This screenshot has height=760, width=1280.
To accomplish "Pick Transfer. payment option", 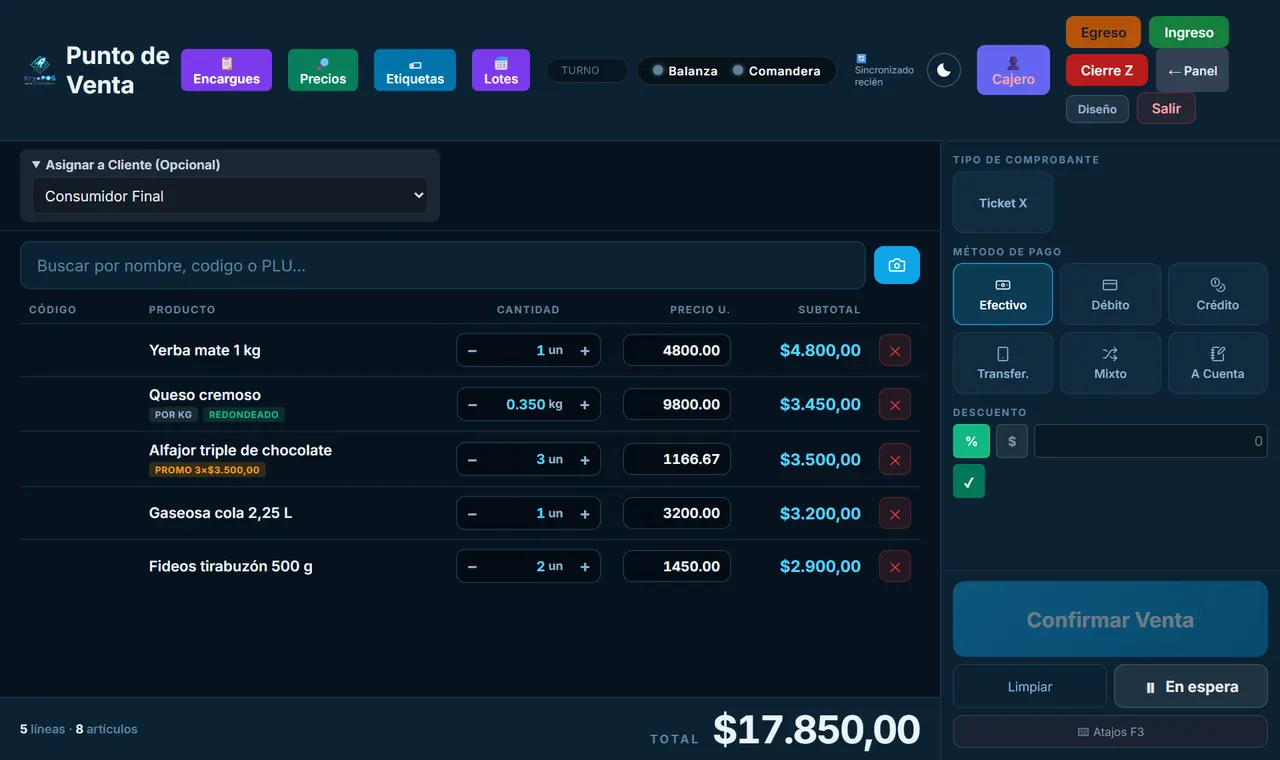I will tap(1003, 363).
